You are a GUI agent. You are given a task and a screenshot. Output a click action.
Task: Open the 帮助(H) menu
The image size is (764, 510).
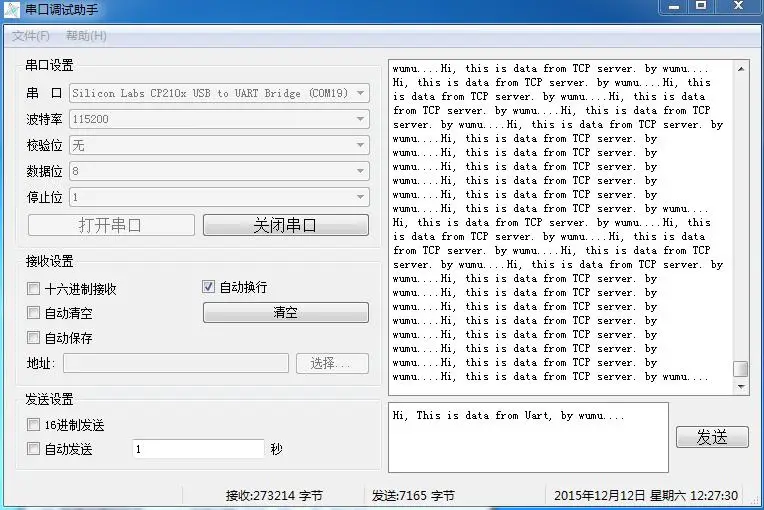[x=86, y=36]
